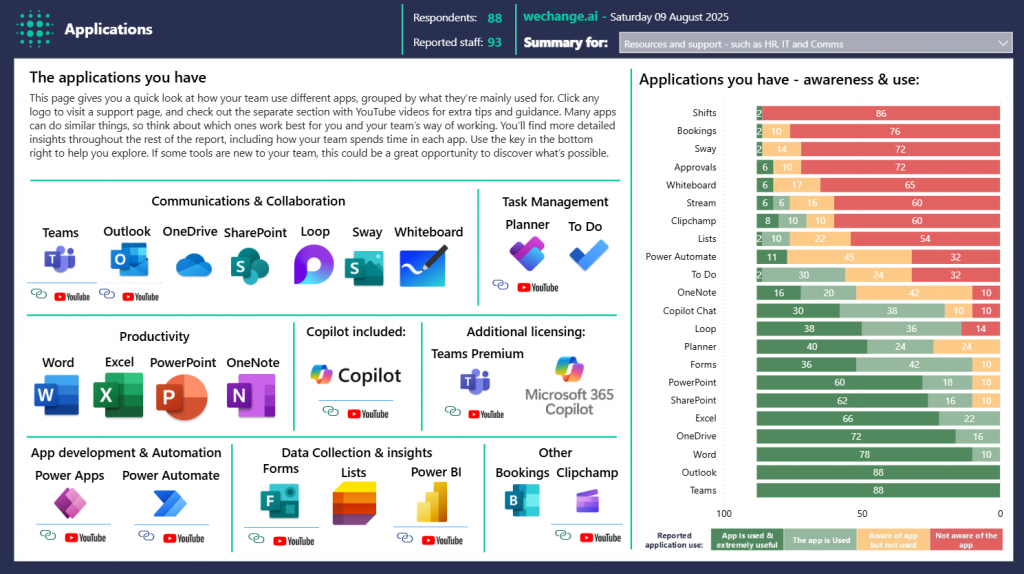The image size is (1024, 574).
Task: Click green 'App is used & extremely useful' legend swatch
Action: pos(747,540)
